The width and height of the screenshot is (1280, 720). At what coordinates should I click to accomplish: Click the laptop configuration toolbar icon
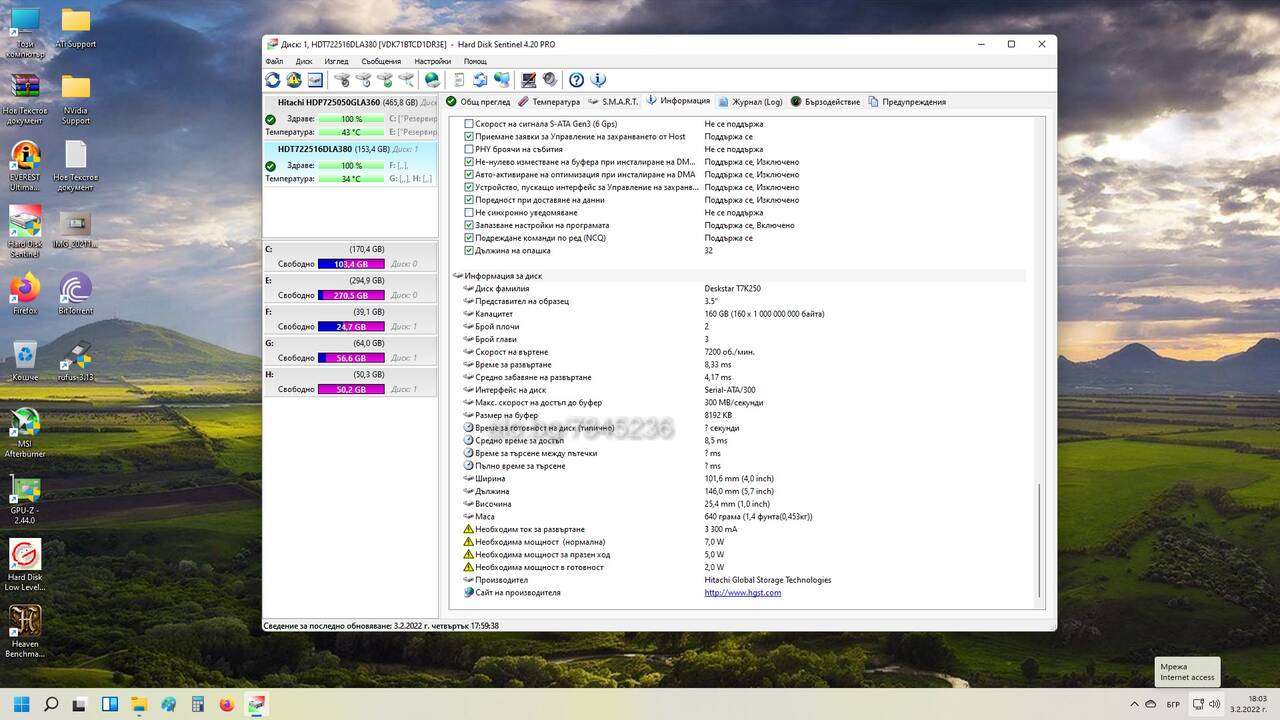click(528, 80)
